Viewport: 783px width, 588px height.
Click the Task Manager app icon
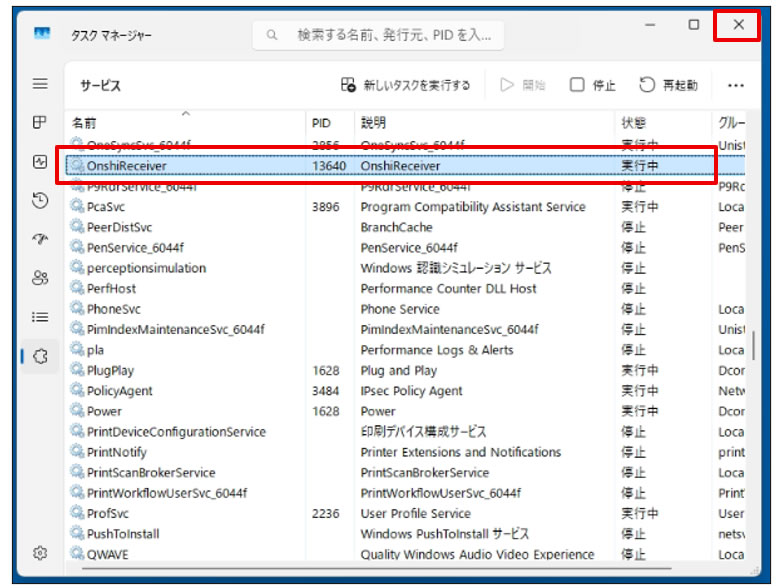click(x=42, y=33)
